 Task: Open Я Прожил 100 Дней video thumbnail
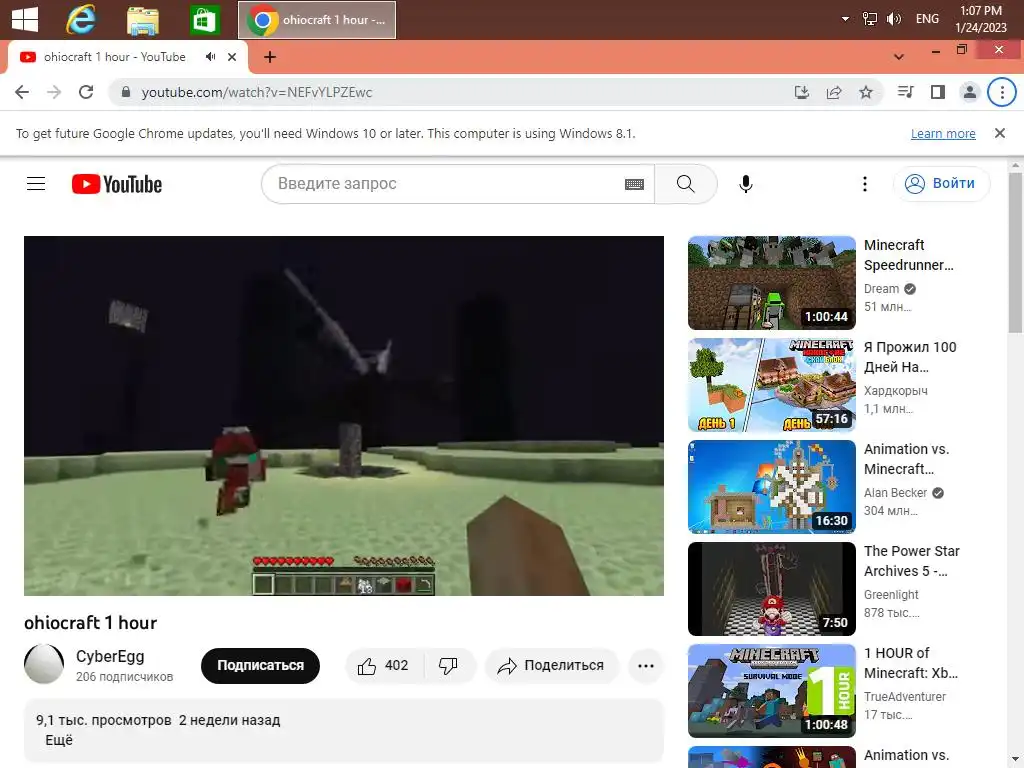771,385
